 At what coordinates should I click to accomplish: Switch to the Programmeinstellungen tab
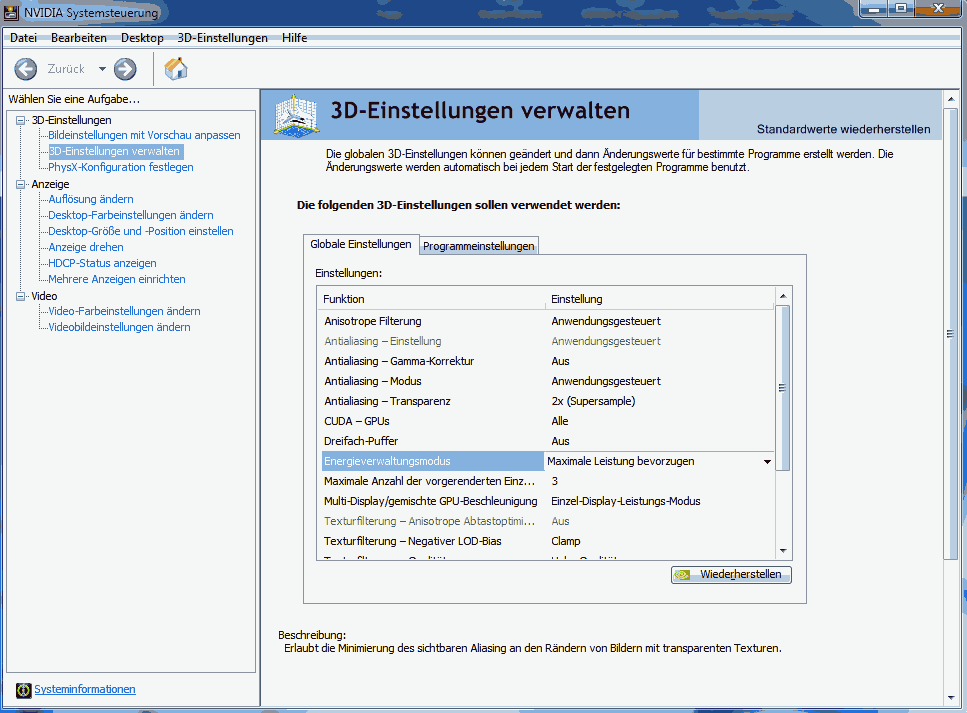[x=479, y=246]
